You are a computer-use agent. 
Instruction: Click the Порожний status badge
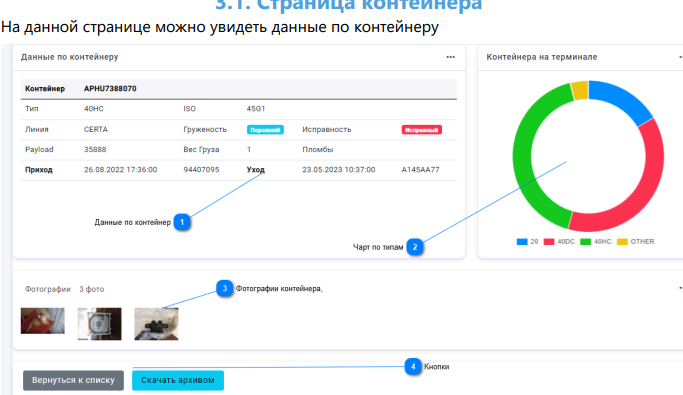click(265, 130)
